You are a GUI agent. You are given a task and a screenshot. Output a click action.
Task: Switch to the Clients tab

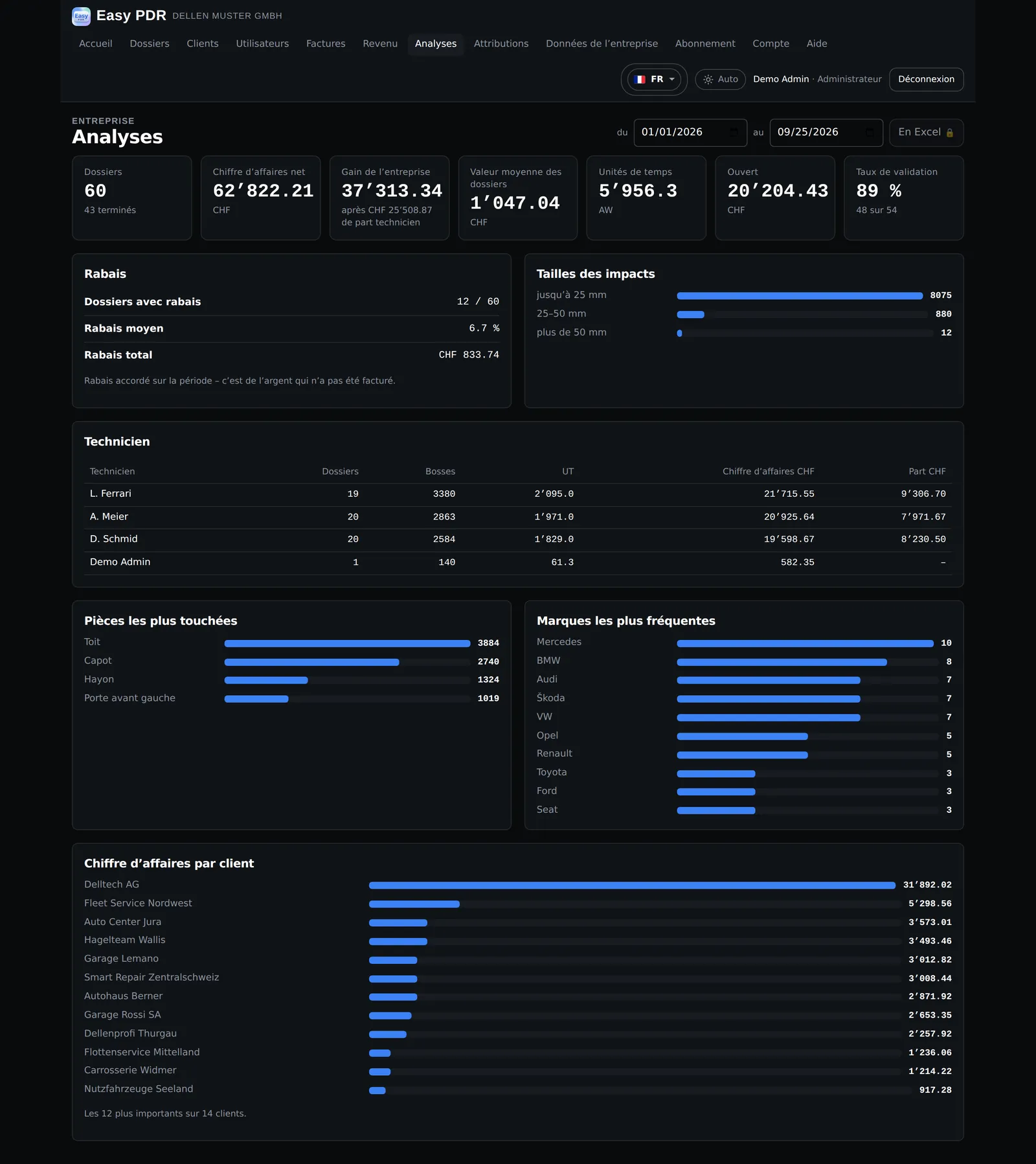[x=203, y=43]
